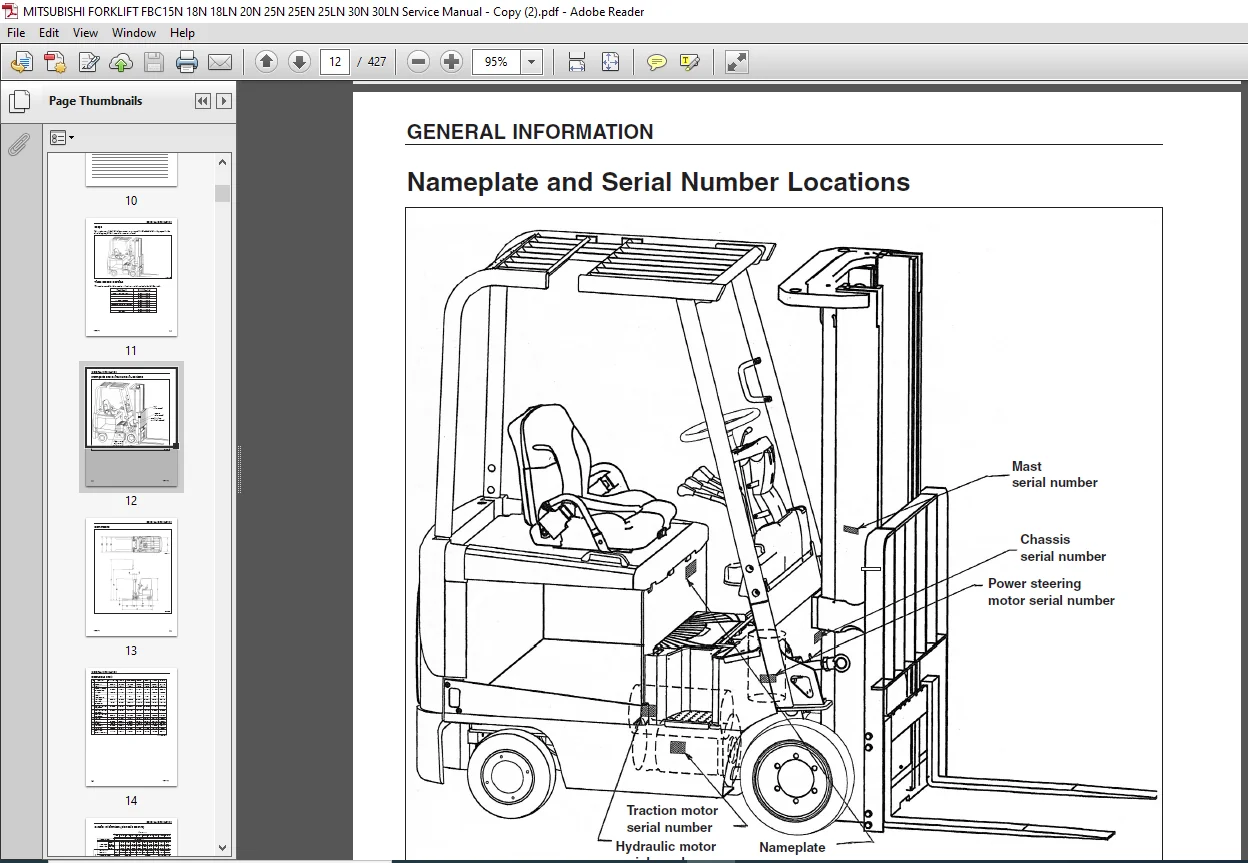1248x863 pixels.
Task: Open the thumbnails options dropdown menu
Action: (x=62, y=137)
